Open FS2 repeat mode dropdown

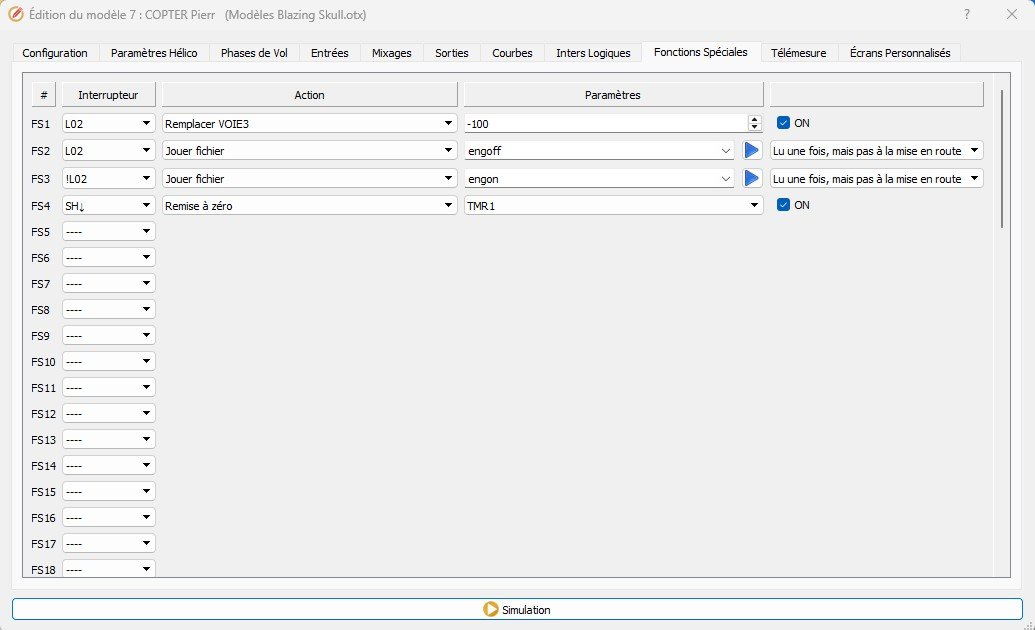coord(876,151)
